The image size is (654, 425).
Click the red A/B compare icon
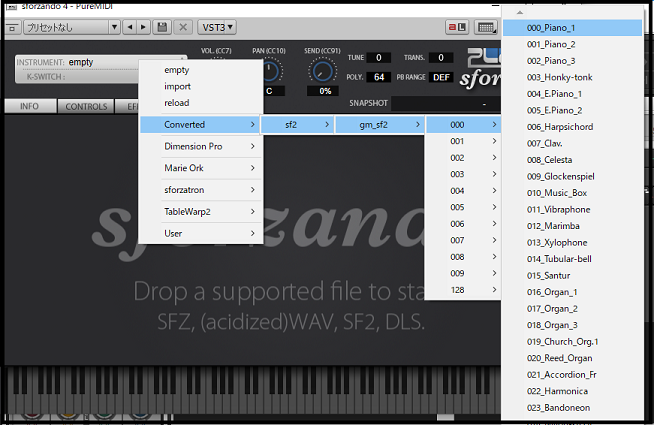point(457,28)
